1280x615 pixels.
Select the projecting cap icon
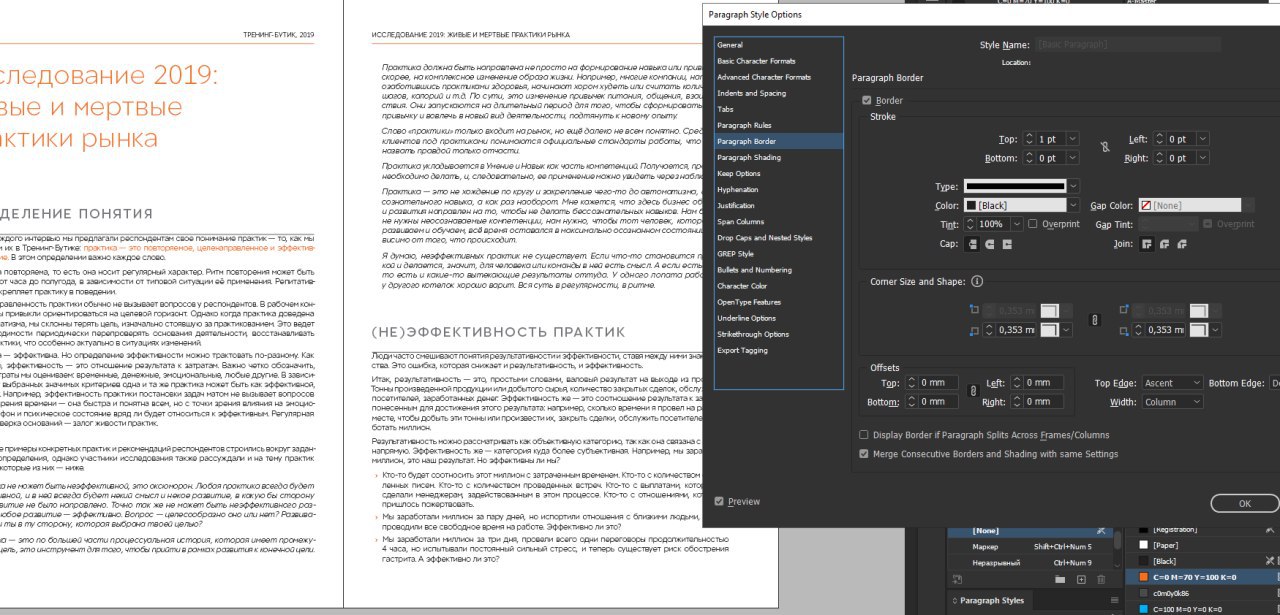click(1007, 243)
